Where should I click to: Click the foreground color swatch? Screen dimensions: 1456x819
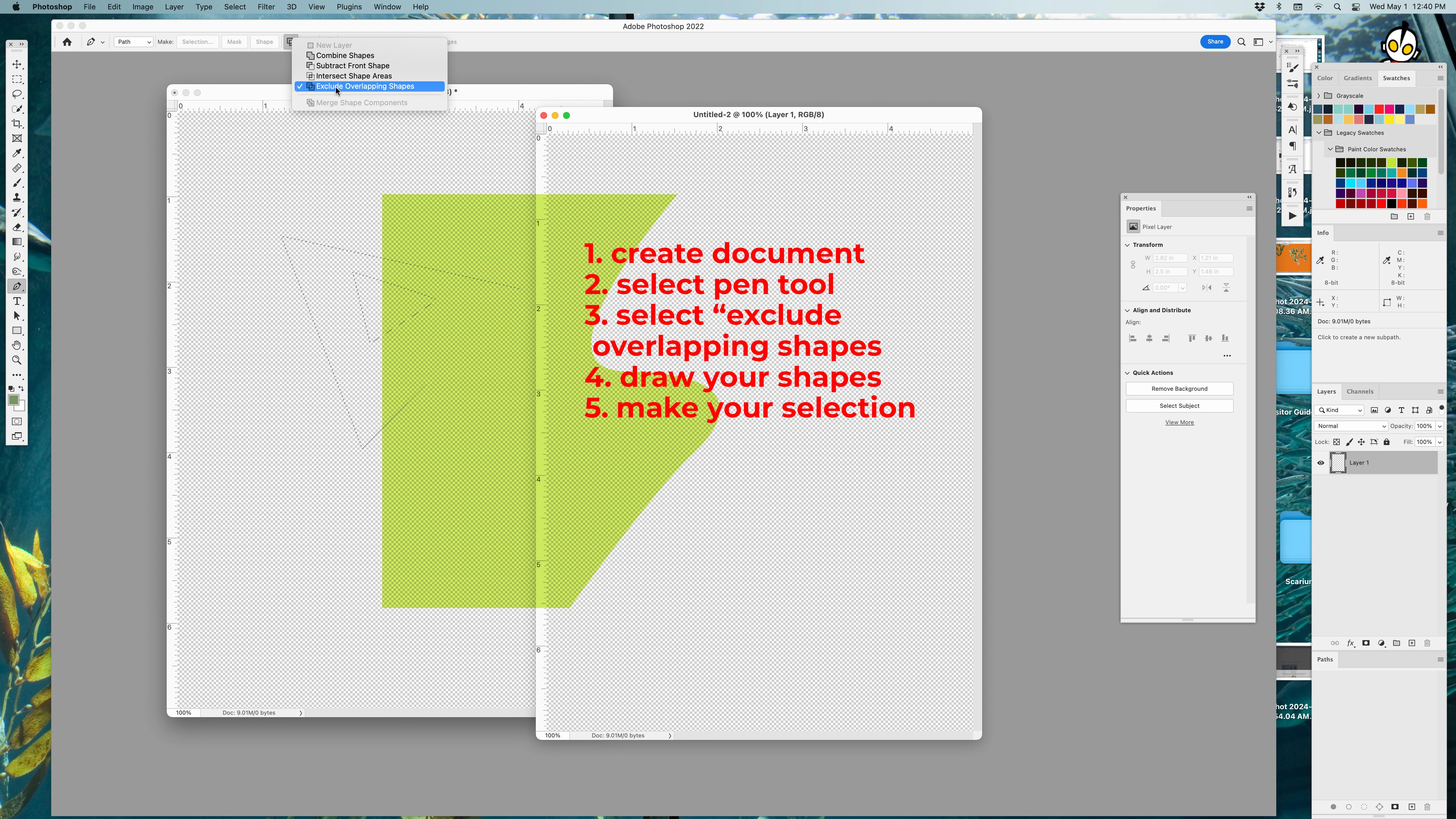[13, 400]
